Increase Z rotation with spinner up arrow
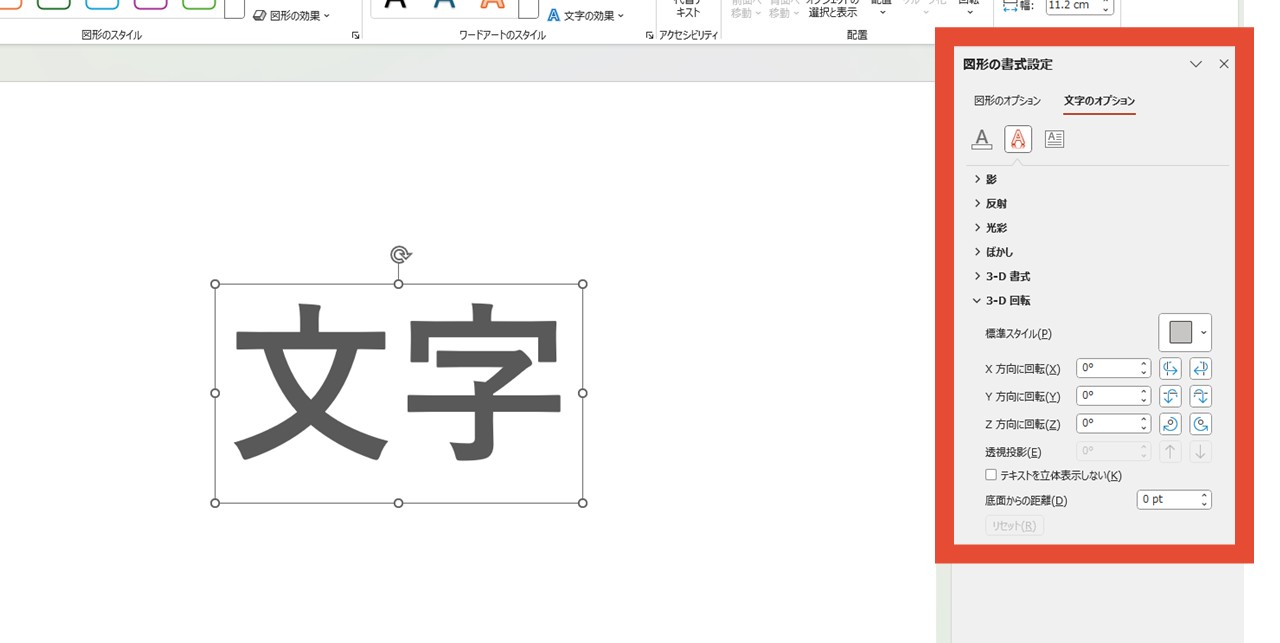 coord(1144,420)
